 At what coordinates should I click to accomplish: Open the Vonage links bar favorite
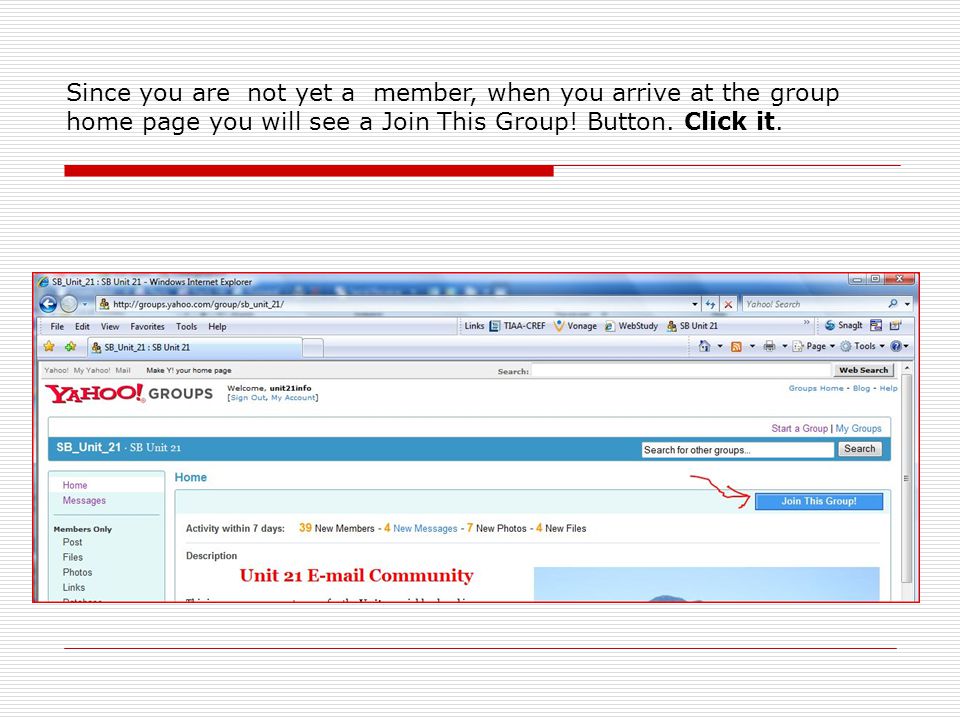pos(575,326)
